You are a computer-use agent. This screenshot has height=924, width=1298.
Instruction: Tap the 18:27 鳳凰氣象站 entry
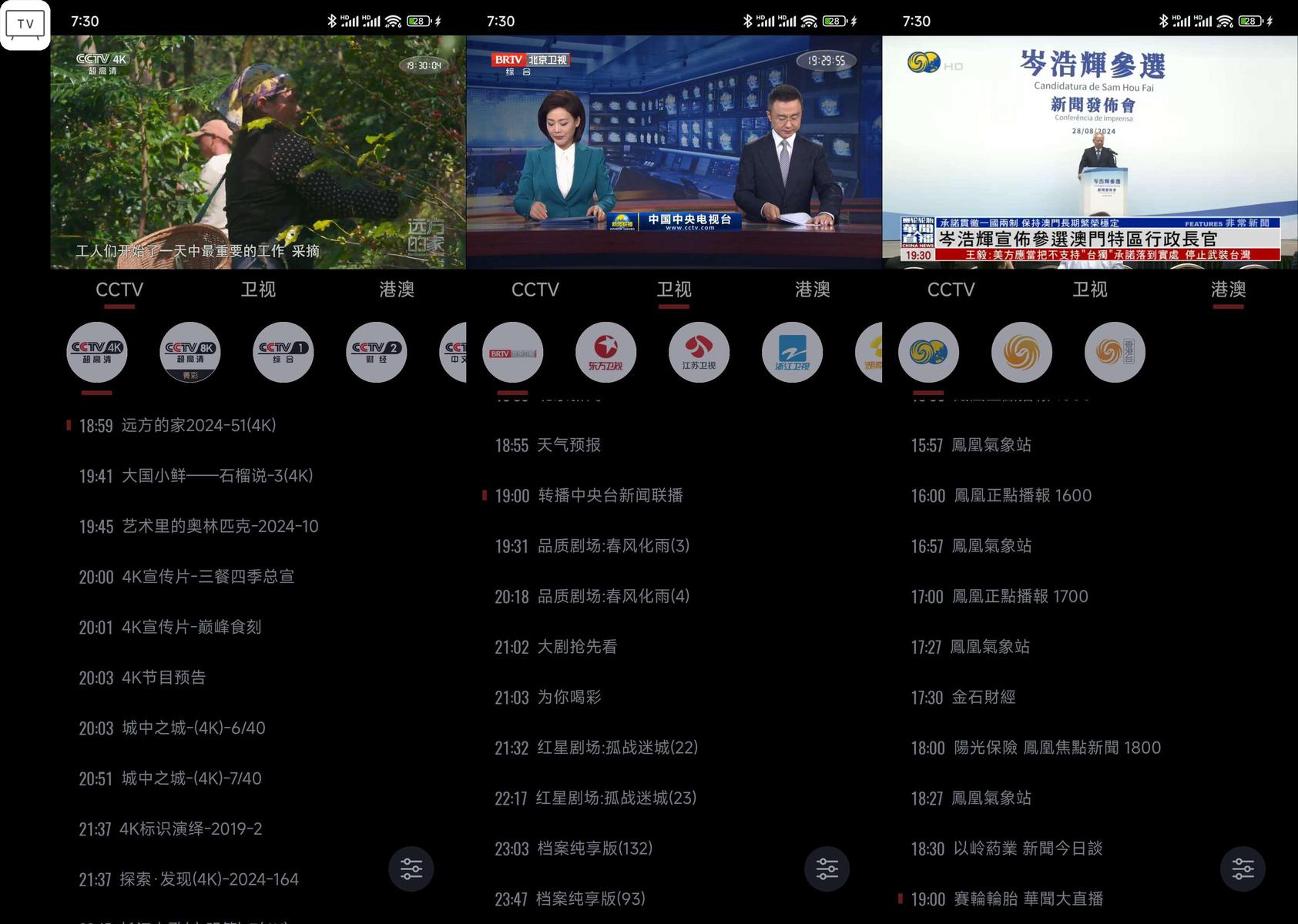(x=971, y=798)
